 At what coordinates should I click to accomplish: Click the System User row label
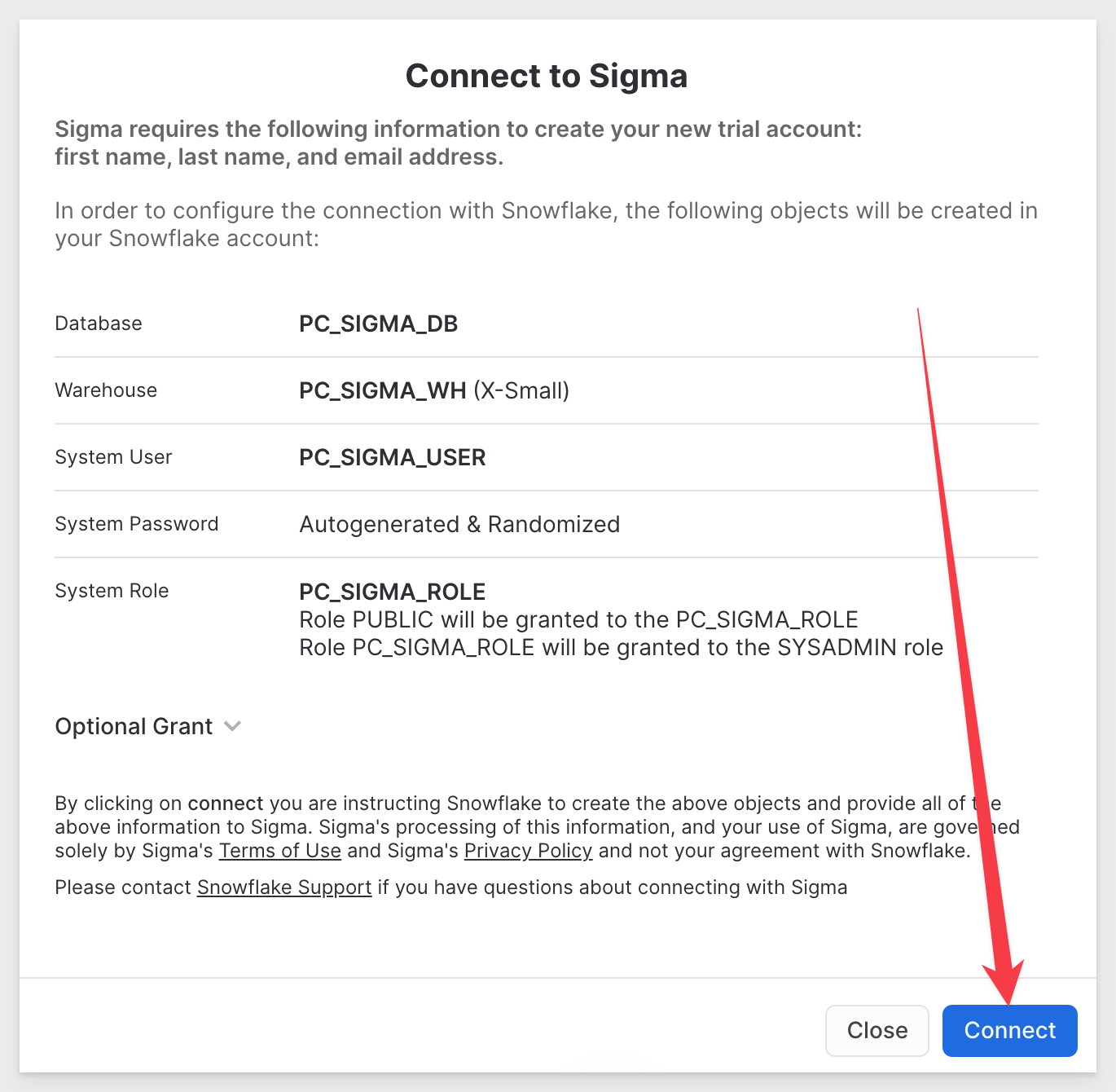point(113,457)
